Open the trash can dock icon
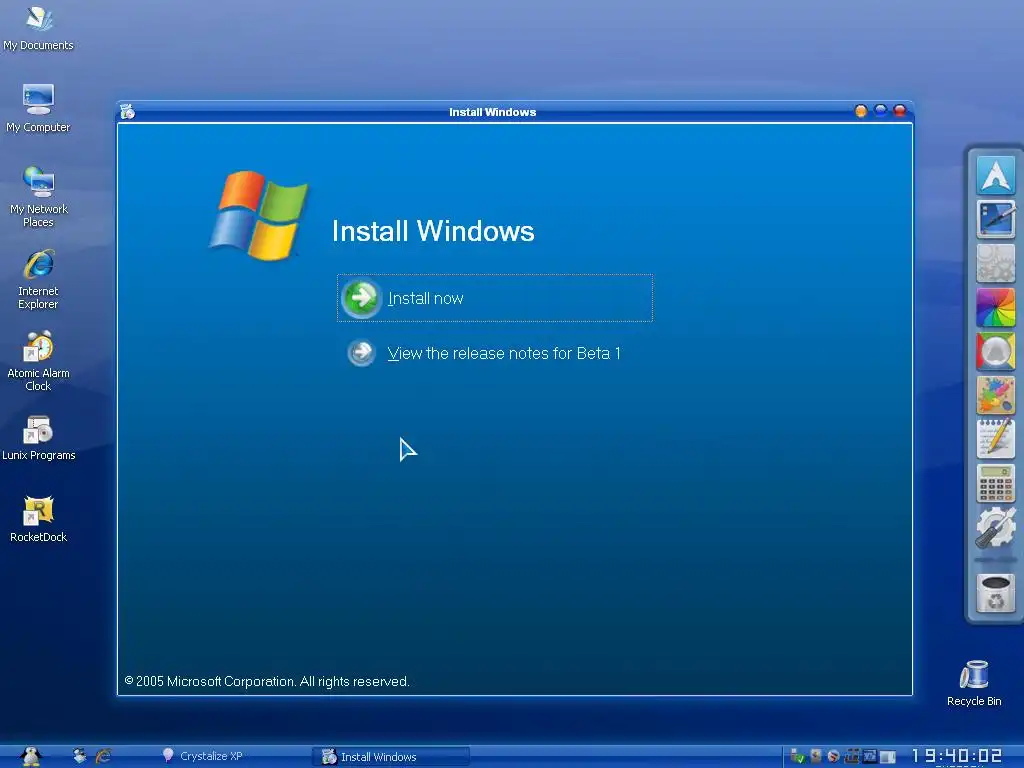This screenshot has width=1024, height=768. tap(995, 593)
